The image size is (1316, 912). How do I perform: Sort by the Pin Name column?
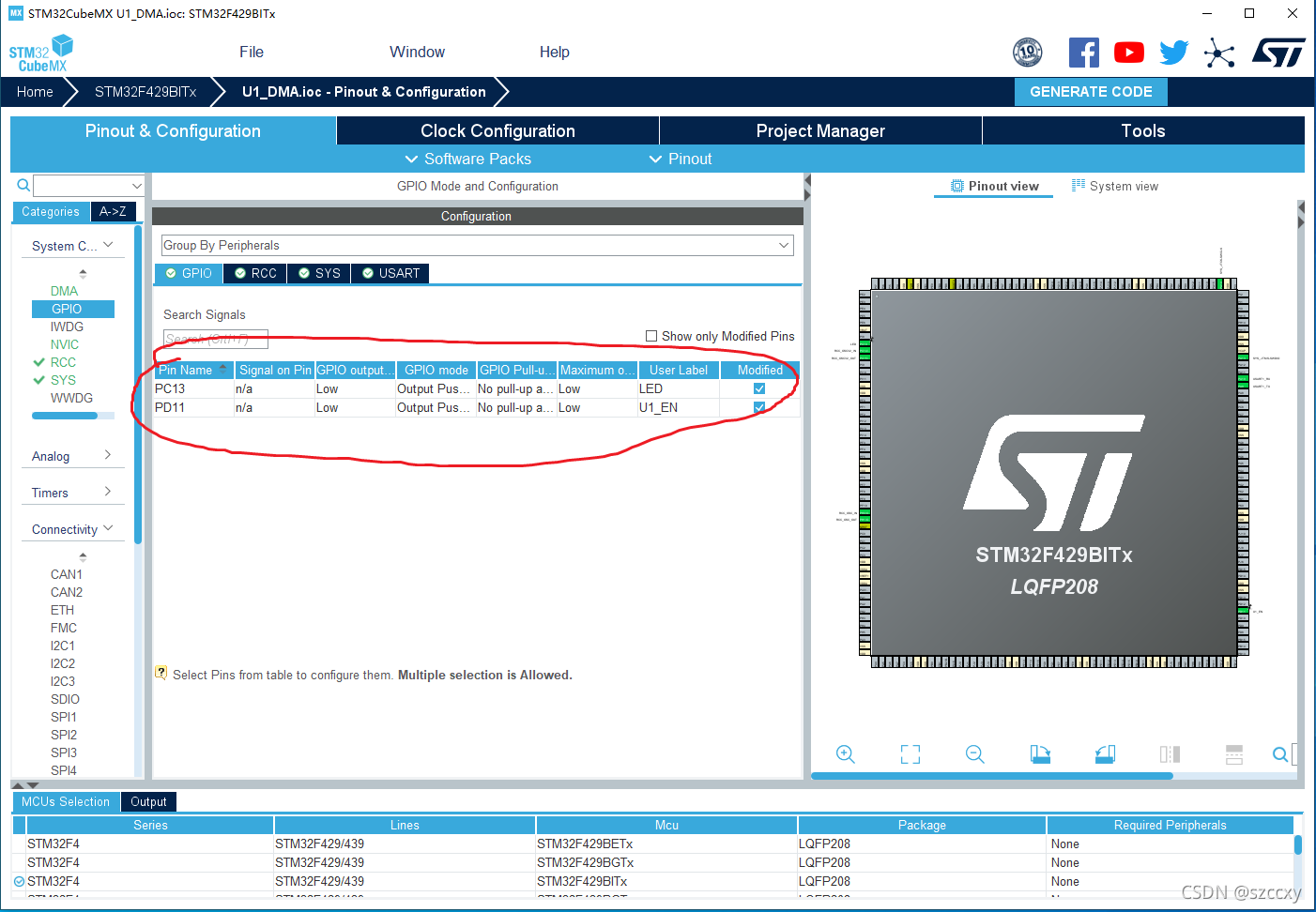tap(193, 370)
